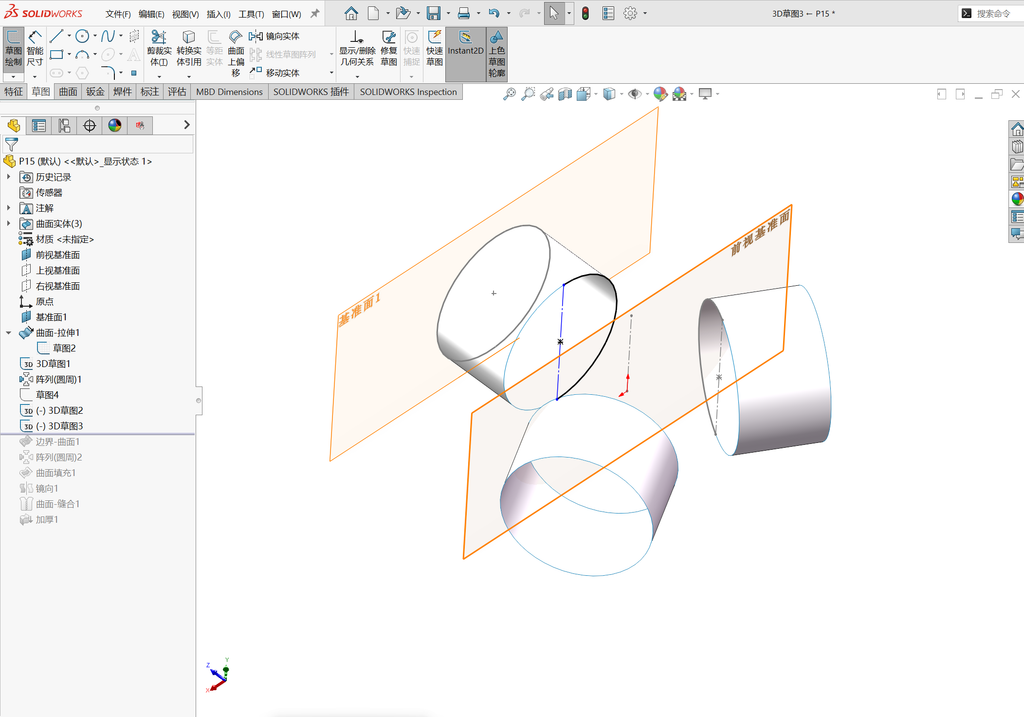Click the Zoom to Fit icon
Image resolution: width=1024 pixels, height=717 pixels.
[x=509, y=94]
